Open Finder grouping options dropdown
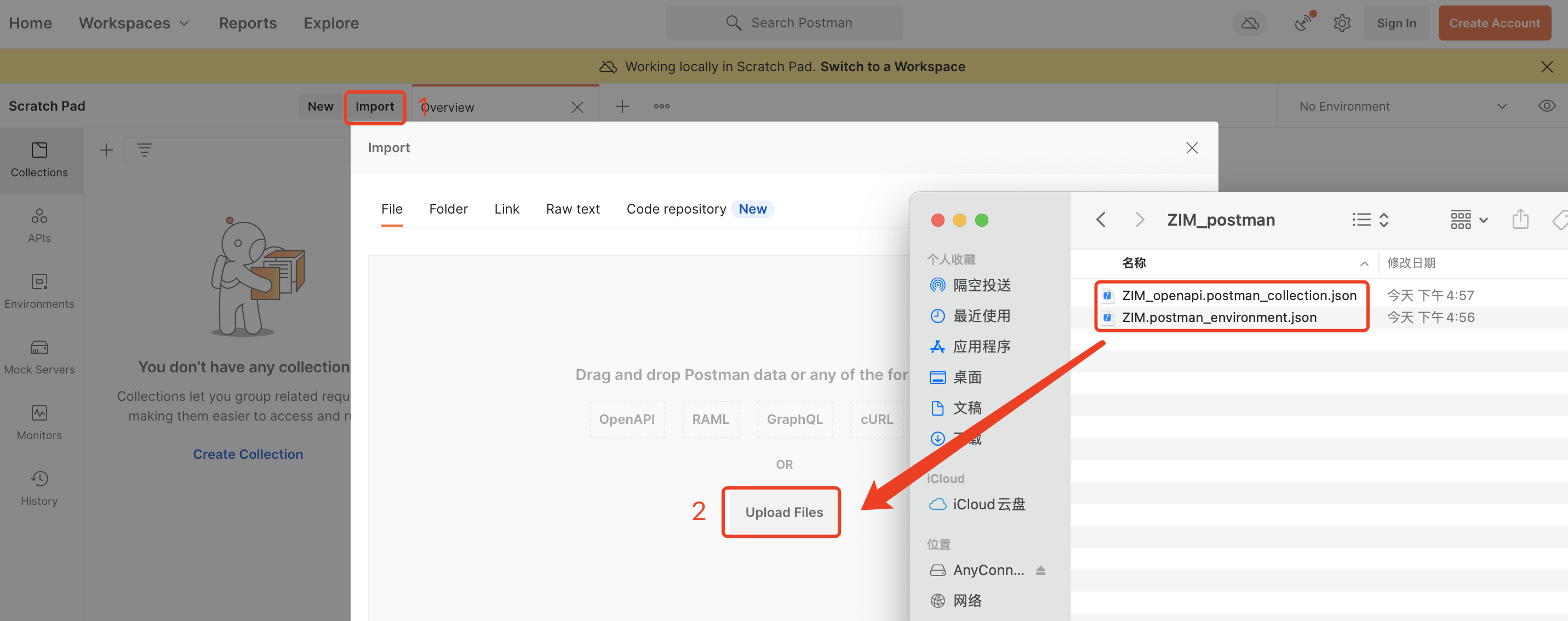1568x621 pixels. coord(1469,220)
